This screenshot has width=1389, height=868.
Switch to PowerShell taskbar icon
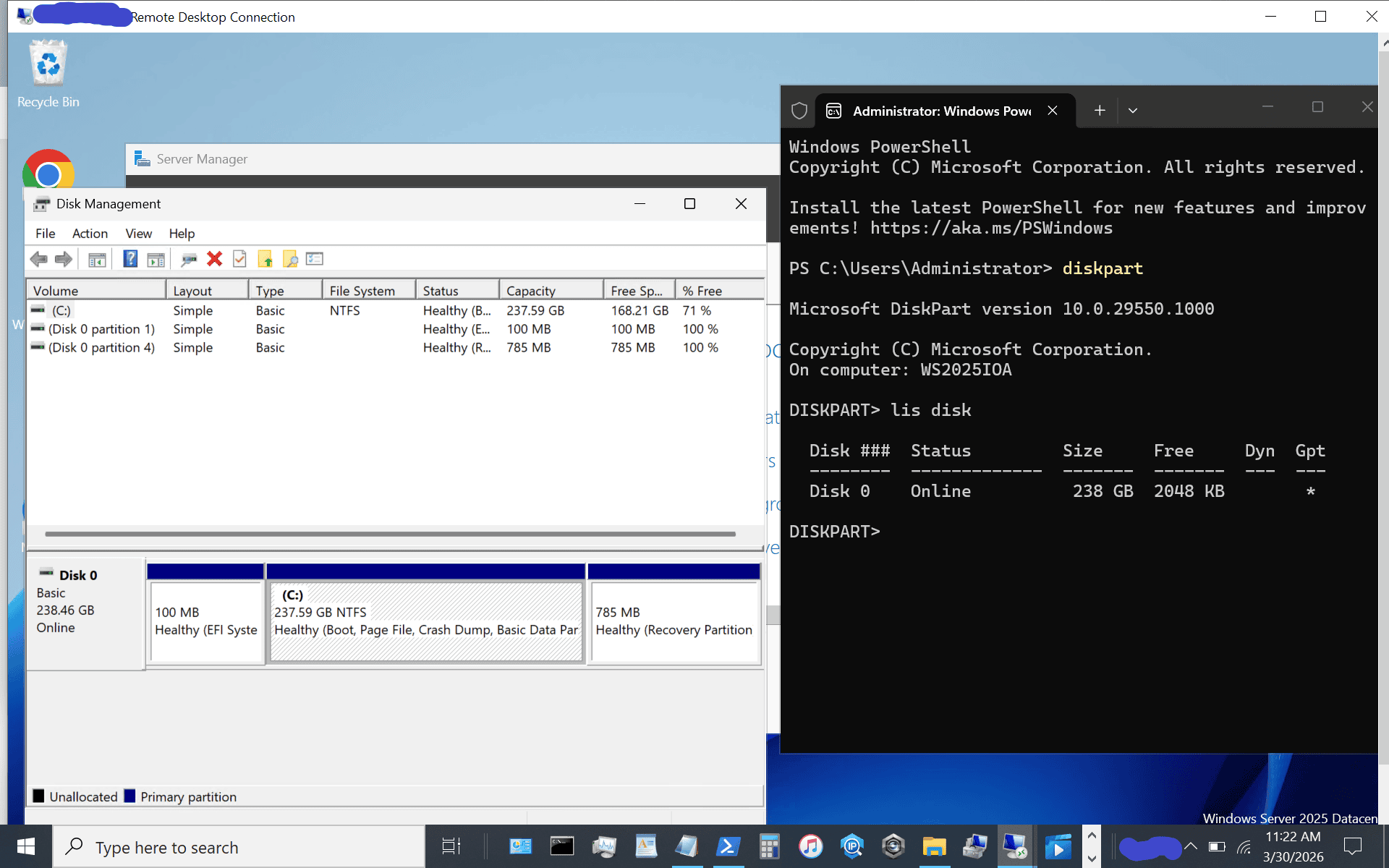click(x=728, y=846)
